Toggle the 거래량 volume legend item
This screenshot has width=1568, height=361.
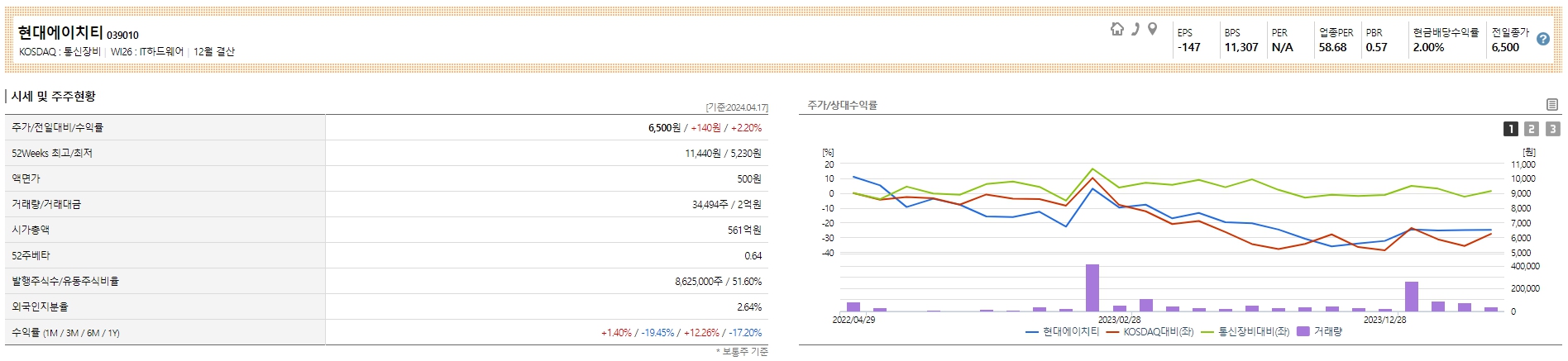click(1320, 331)
